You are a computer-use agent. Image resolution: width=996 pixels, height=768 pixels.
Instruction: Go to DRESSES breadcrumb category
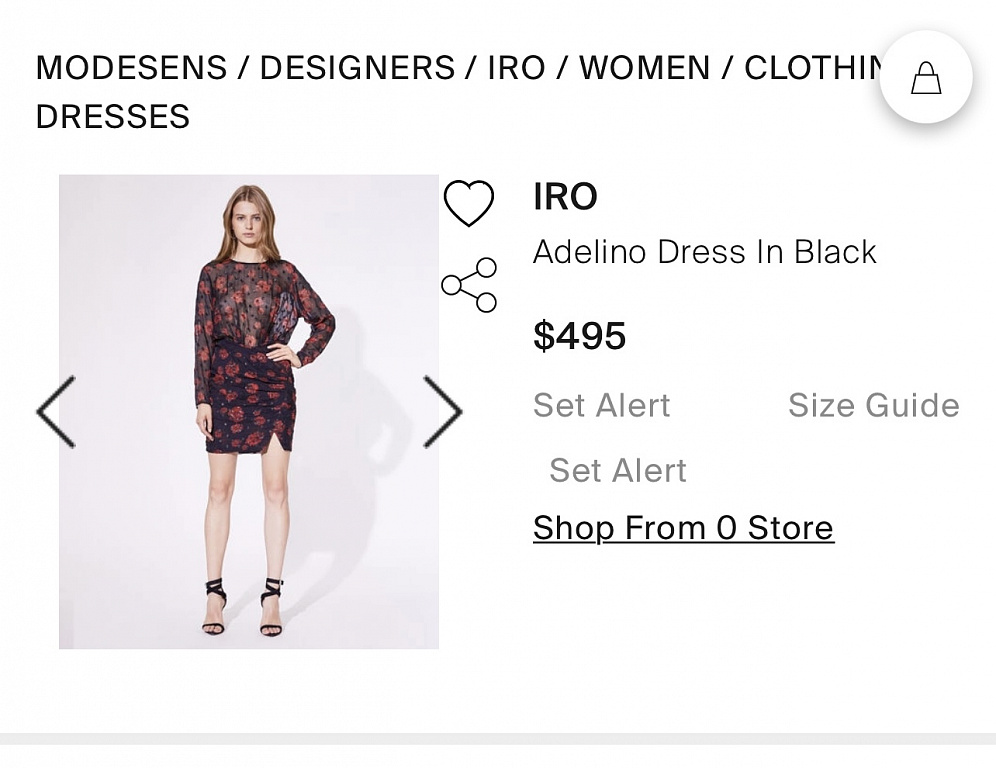[112, 116]
